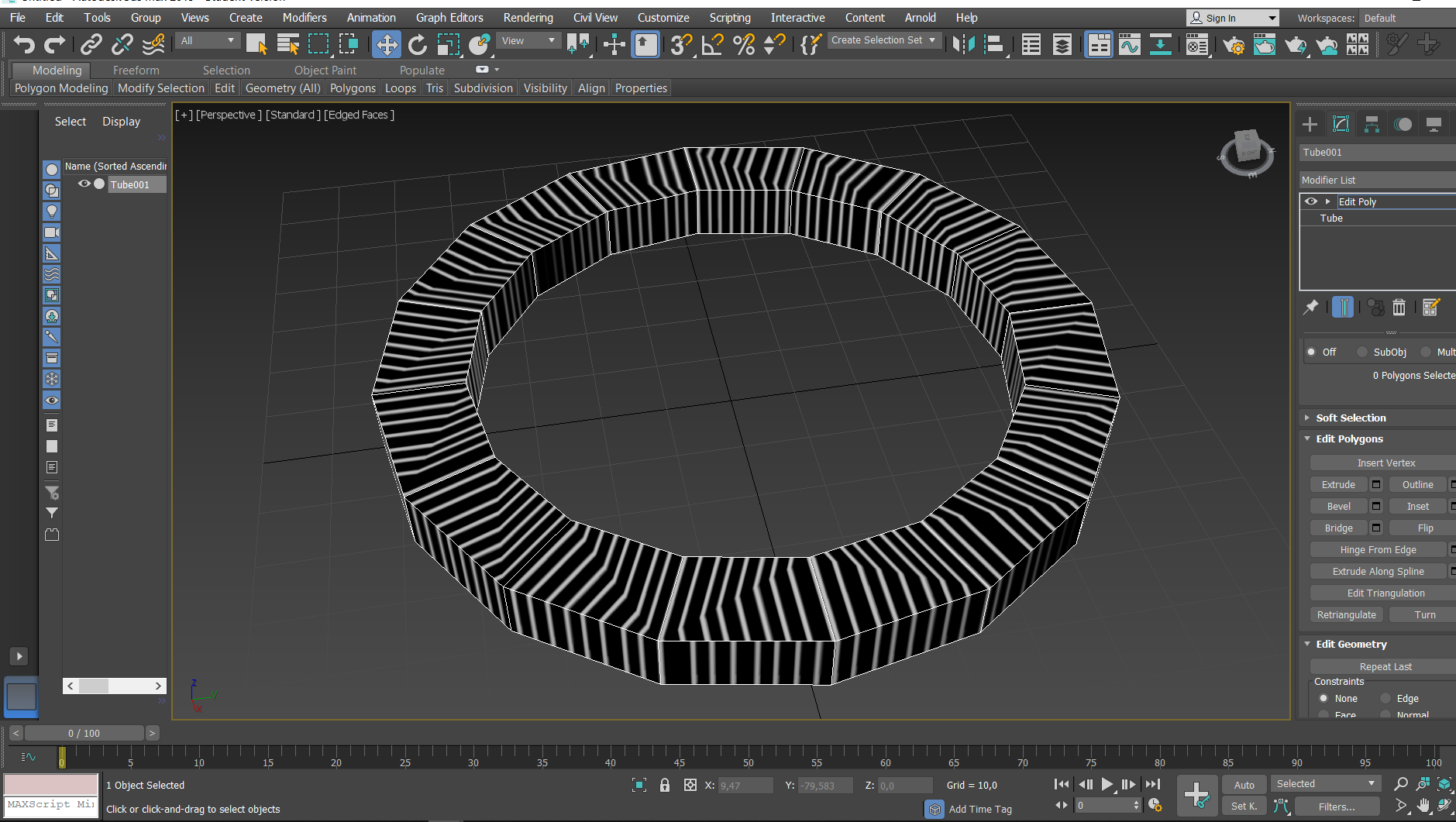The height and width of the screenshot is (822, 1456).
Task: Click Remove modifier trash icon
Action: (x=1399, y=308)
